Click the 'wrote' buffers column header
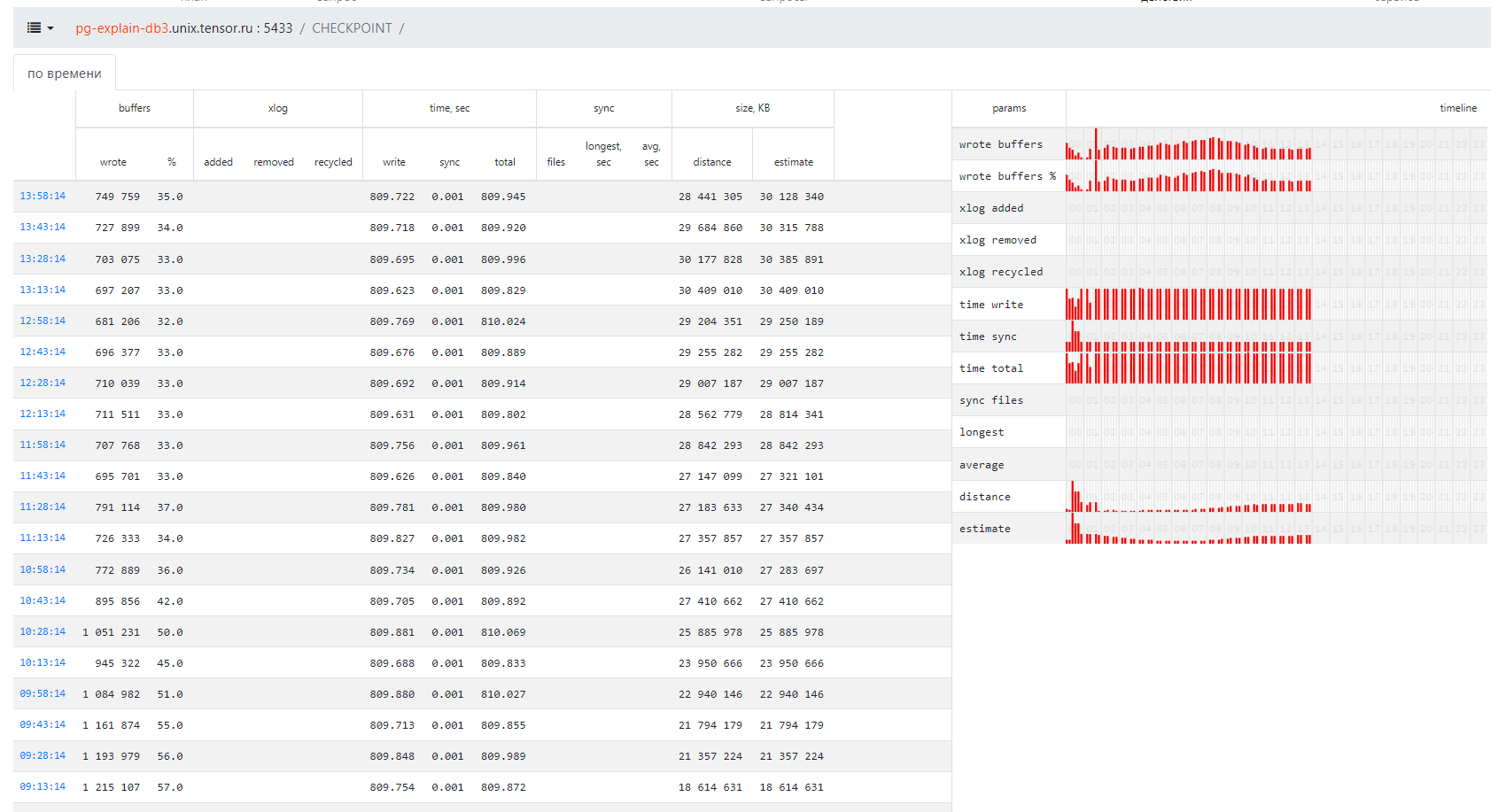The width and height of the screenshot is (1498, 812). (113, 162)
